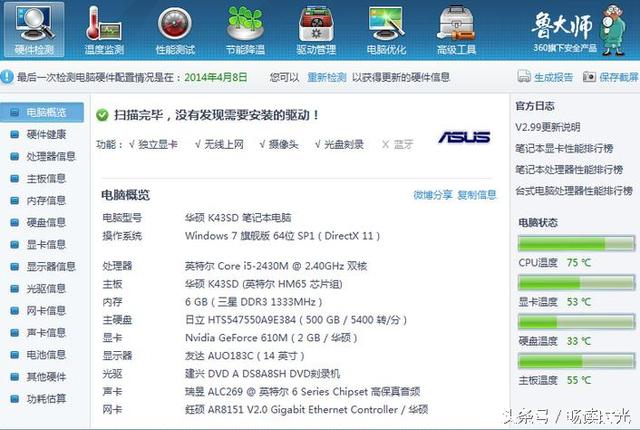Launch the 性能测试 performance test icon

175,28
